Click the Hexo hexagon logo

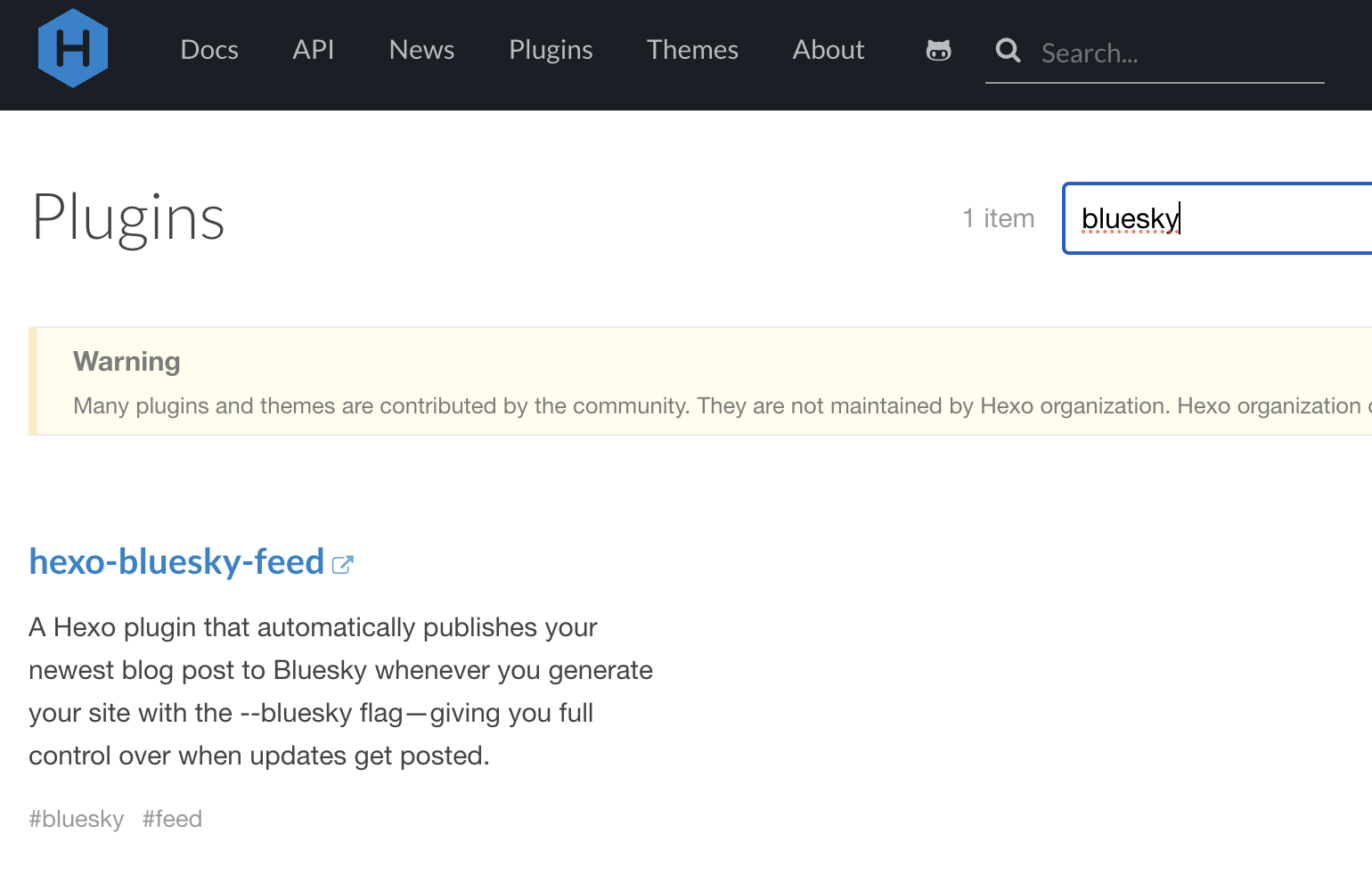click(x=73, y=49)
